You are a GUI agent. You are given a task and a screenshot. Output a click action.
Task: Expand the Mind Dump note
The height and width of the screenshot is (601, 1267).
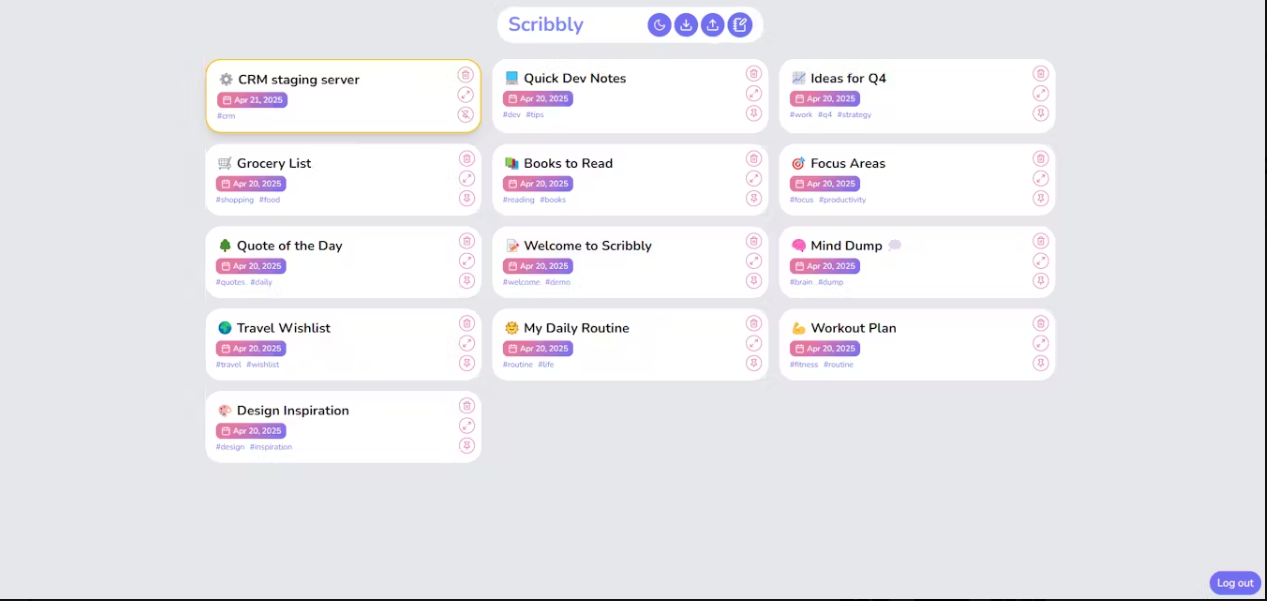tap(1041, 261)
